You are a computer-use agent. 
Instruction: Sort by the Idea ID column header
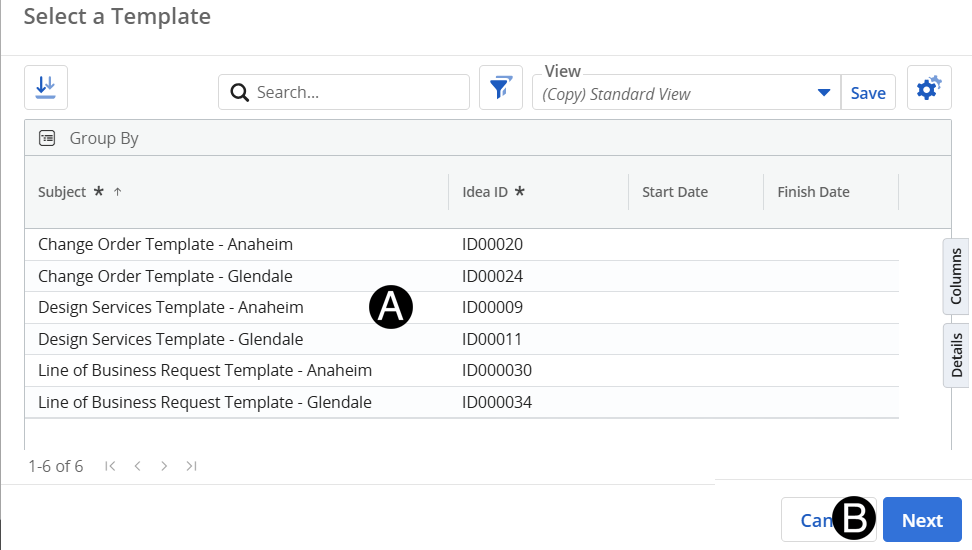(x=485, y=192)
